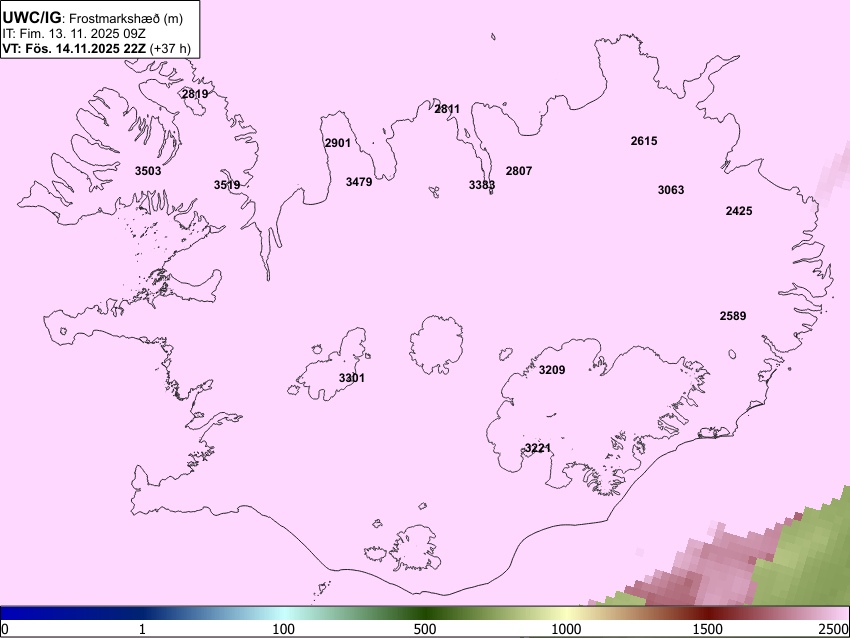Click the 2615 freezing level value
The width and height of the screenshot is (850, 638).
point(644,141)
